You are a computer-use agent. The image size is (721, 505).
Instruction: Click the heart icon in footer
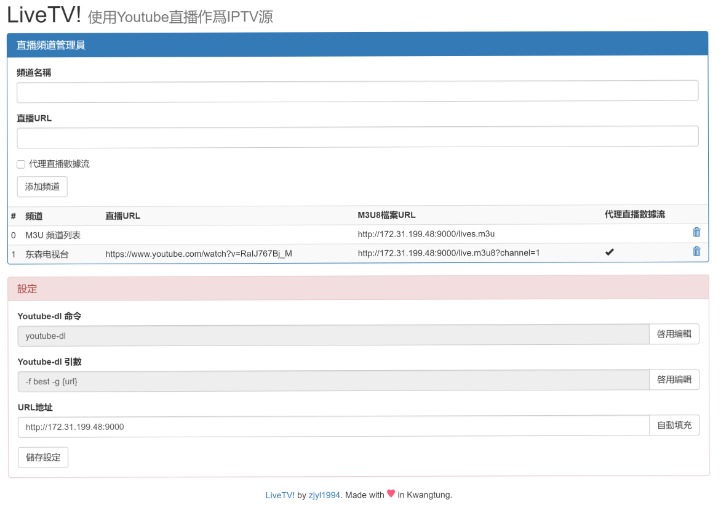point(391,494)
